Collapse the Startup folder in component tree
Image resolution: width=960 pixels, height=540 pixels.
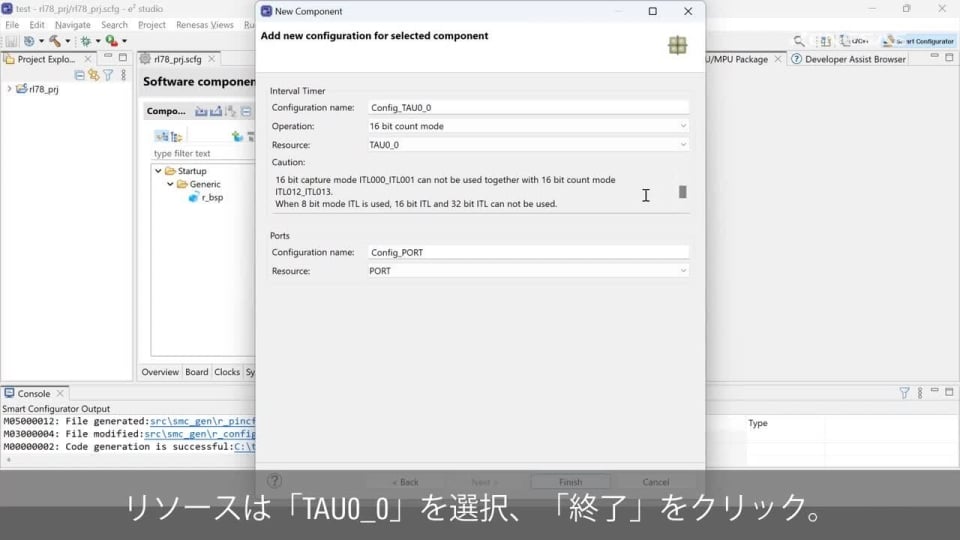tap(158, 171)
